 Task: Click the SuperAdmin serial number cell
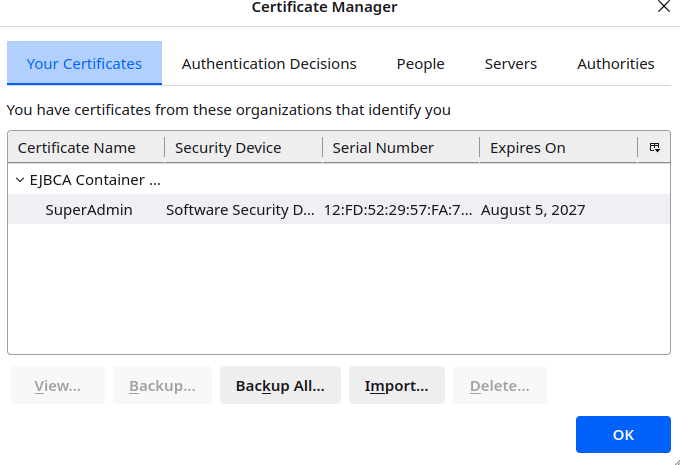(397, 210)
